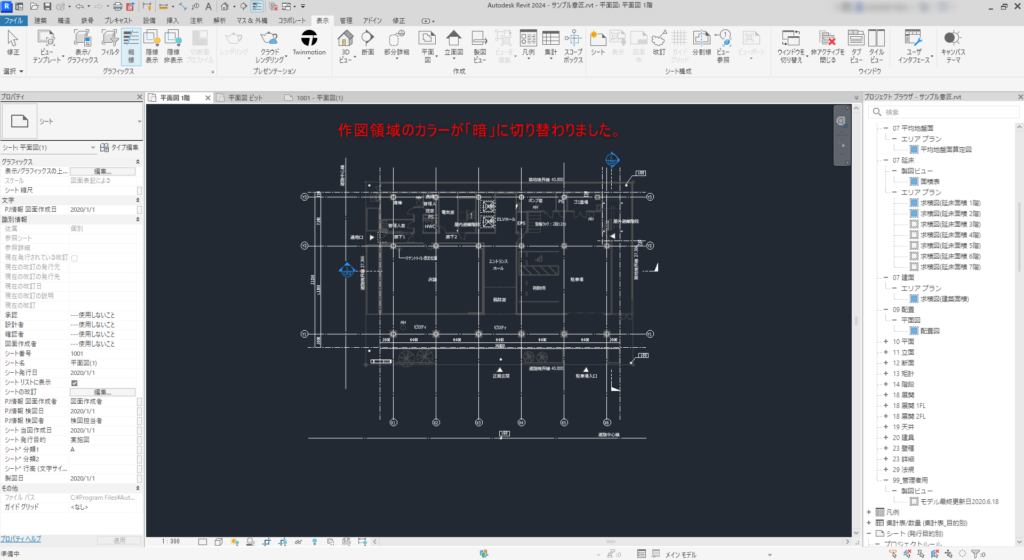Select 面積表 in Project Browser
Image resolution: width=1024 pixels, height=560 pixels.
tap(930, 181)
